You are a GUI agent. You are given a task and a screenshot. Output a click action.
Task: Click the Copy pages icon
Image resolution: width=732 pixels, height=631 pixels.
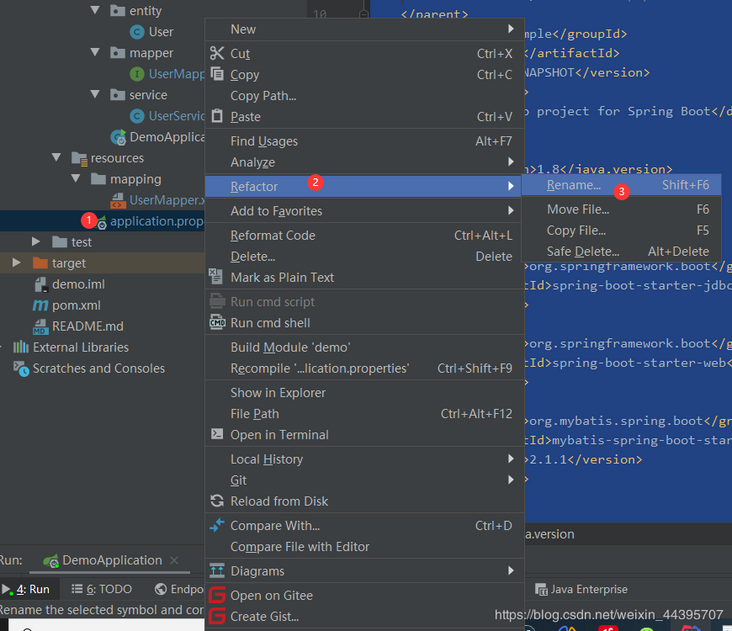(217, 74)
